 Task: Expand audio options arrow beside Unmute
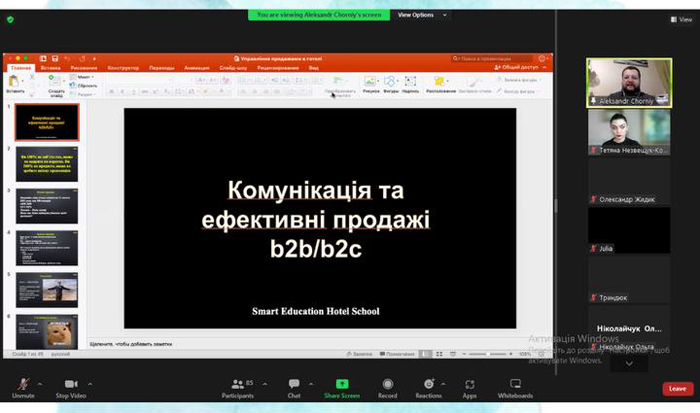pos(40,384)
